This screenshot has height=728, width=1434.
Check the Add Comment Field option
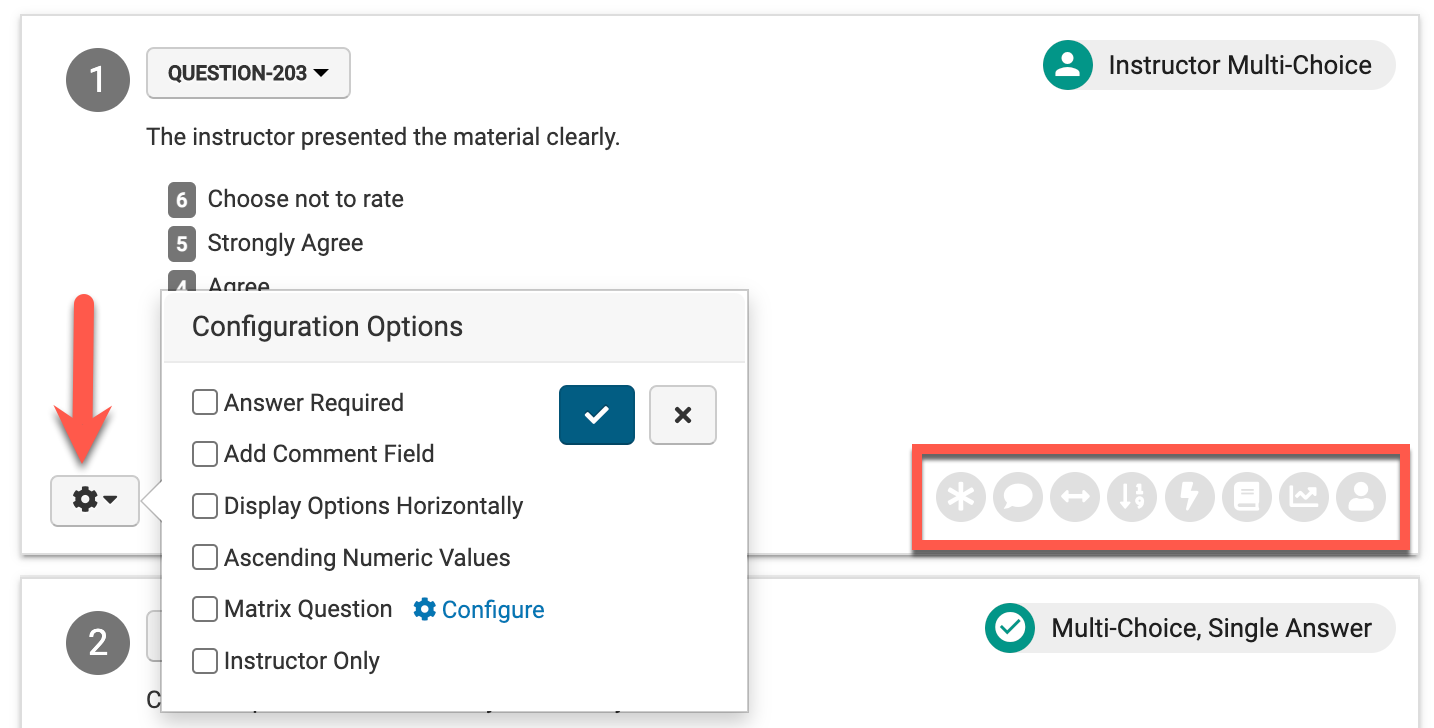pos(205,454)
